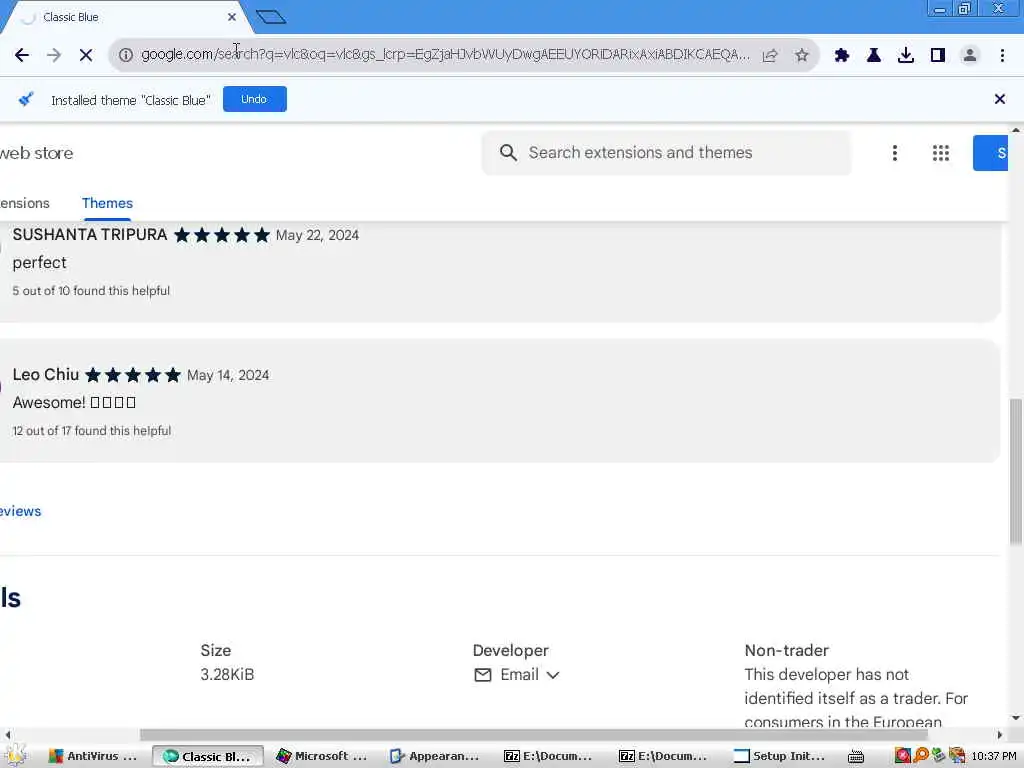1024x768 pixels.
Task: Open AntiVirus window from taskbar
Action: click(x=93, y=756)
